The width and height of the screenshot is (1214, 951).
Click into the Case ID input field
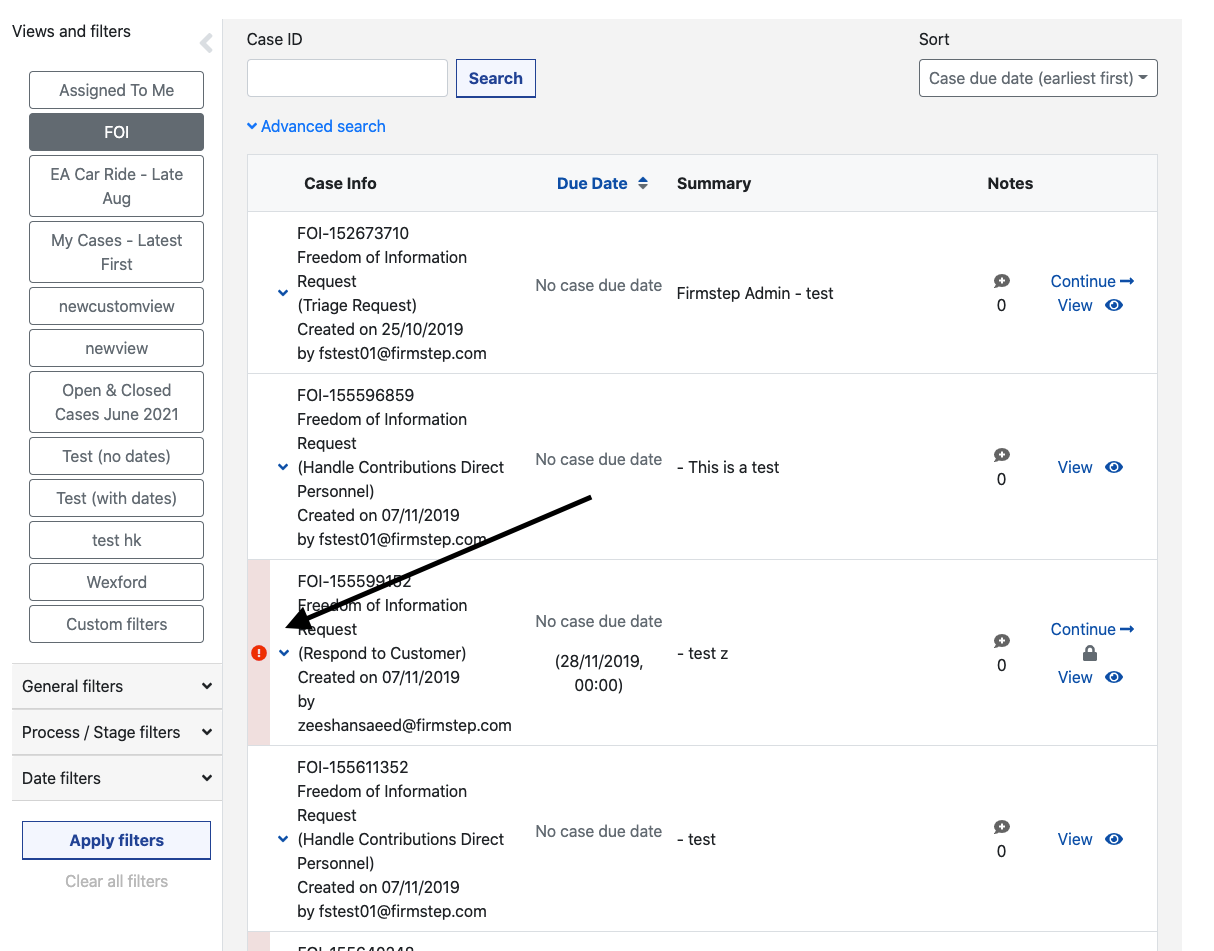[x=346, y=78]
